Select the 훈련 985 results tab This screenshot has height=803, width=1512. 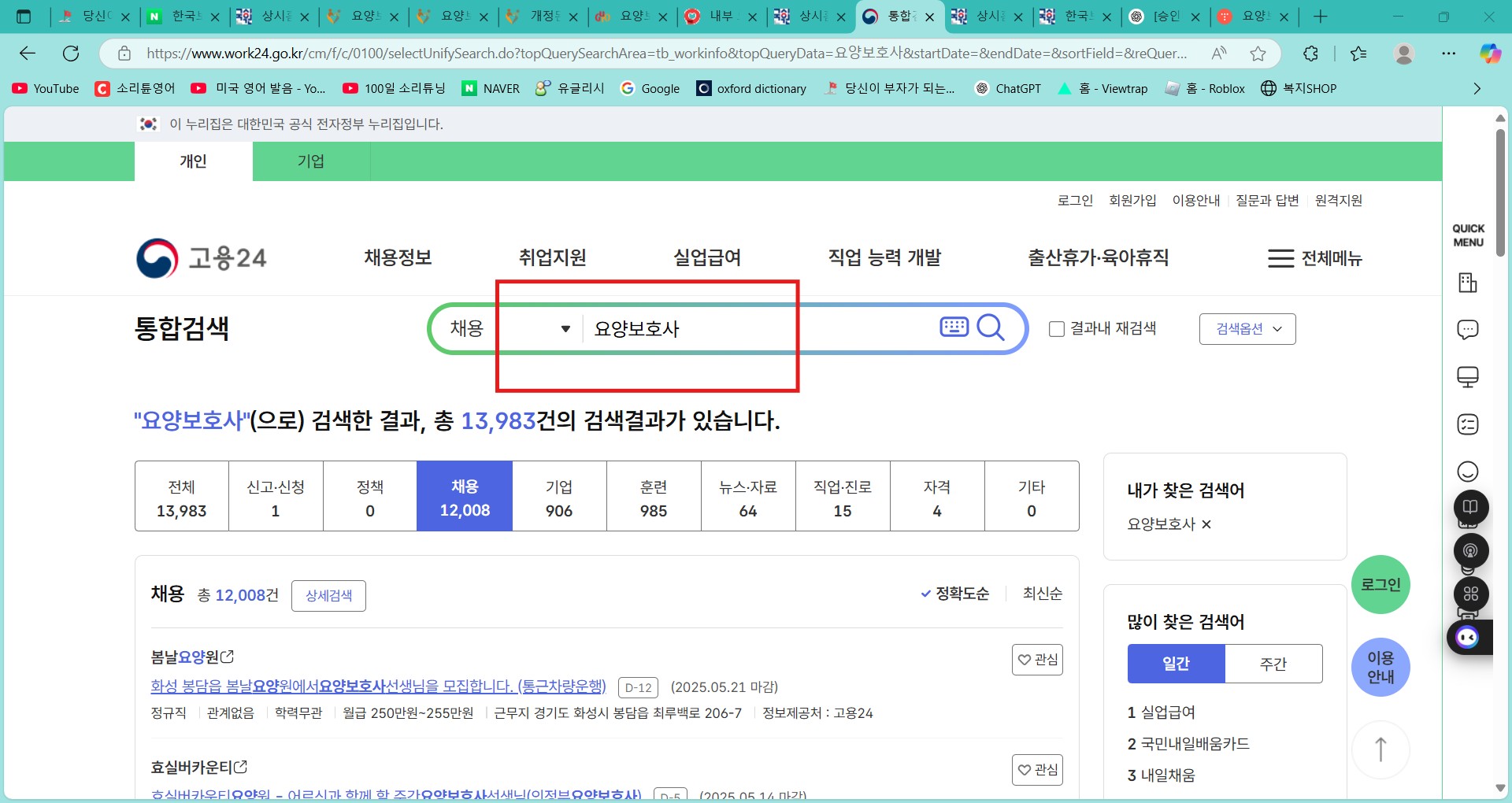(654, 496)
